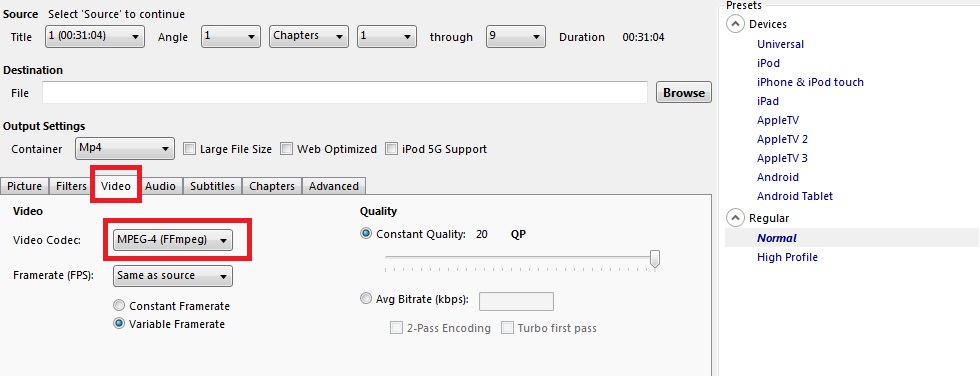Pick the iPhone & iPod touch preset

[810, 82]
